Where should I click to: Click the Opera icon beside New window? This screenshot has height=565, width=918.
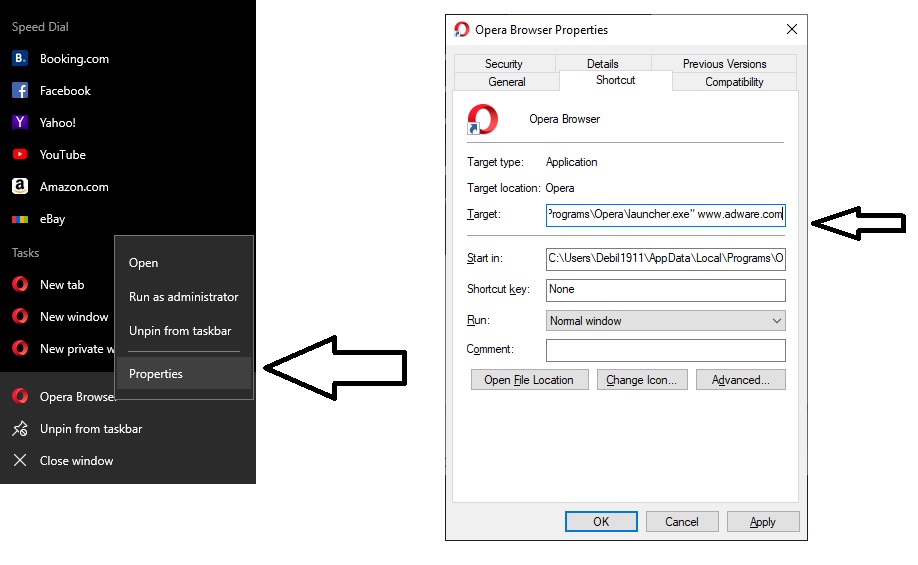[20, 317]
